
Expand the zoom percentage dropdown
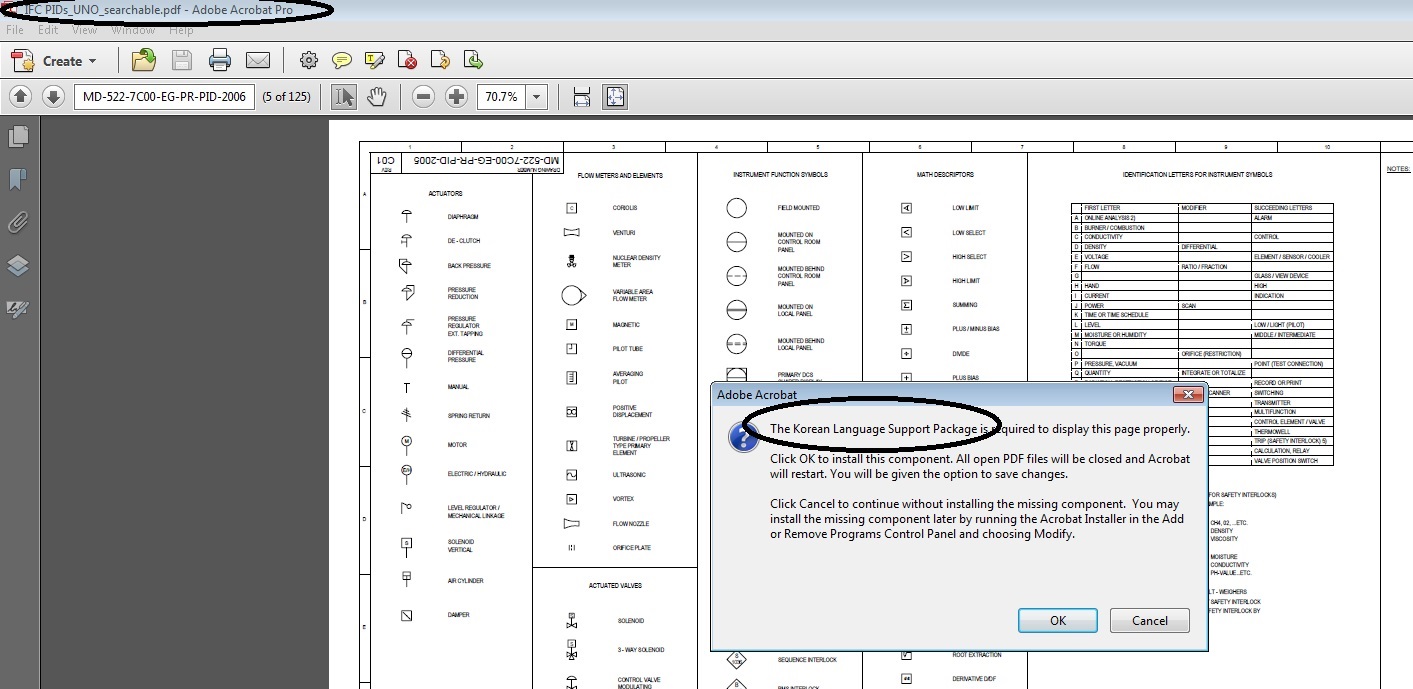click(535, 97)
